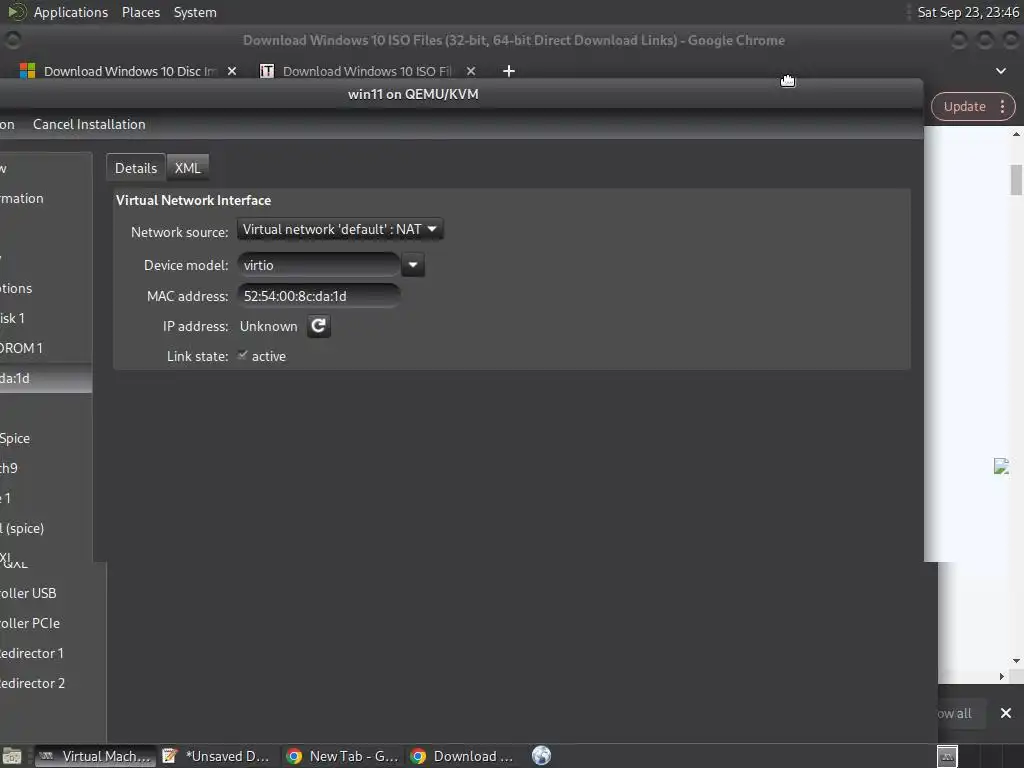Screen dimensions: 1024x768
Task: Click the broken image icon in Chrome page
Action: pyautogui.click(x=1001, y=466)
